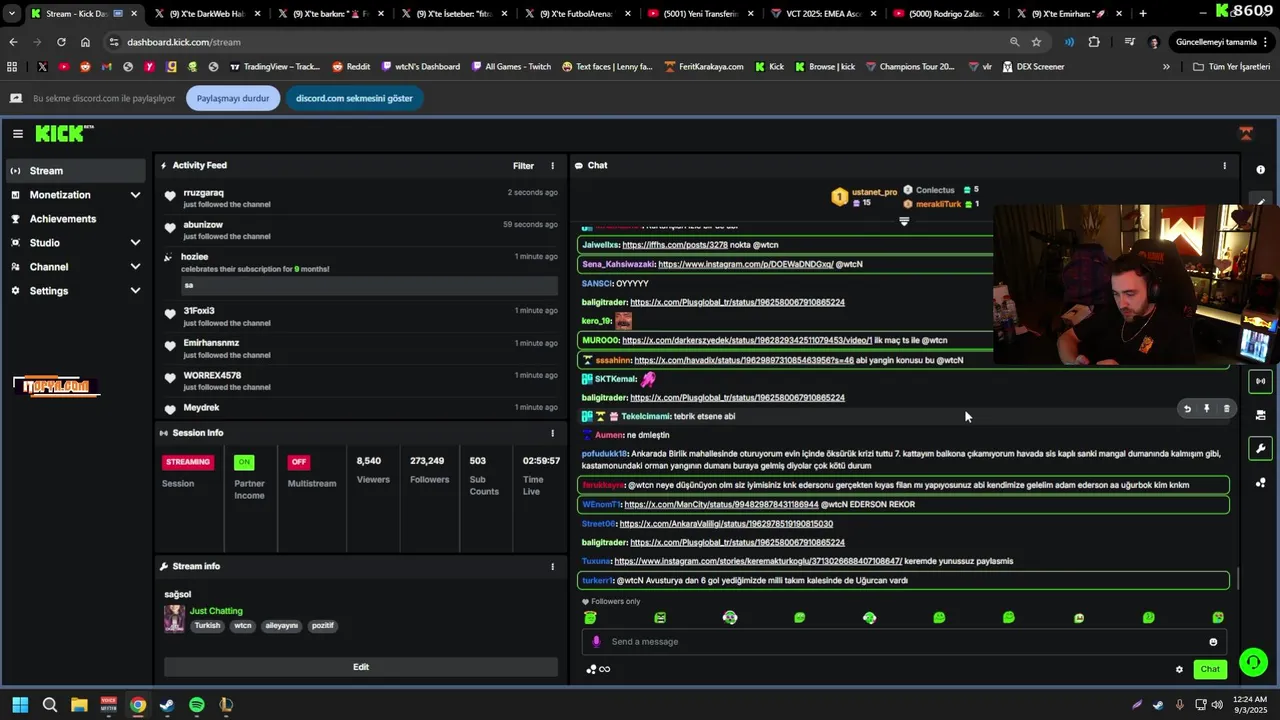Click the chat scrollbar thumb
Image resolution: width=1280 pixels, height=720 pixels.
[1238, 579]
